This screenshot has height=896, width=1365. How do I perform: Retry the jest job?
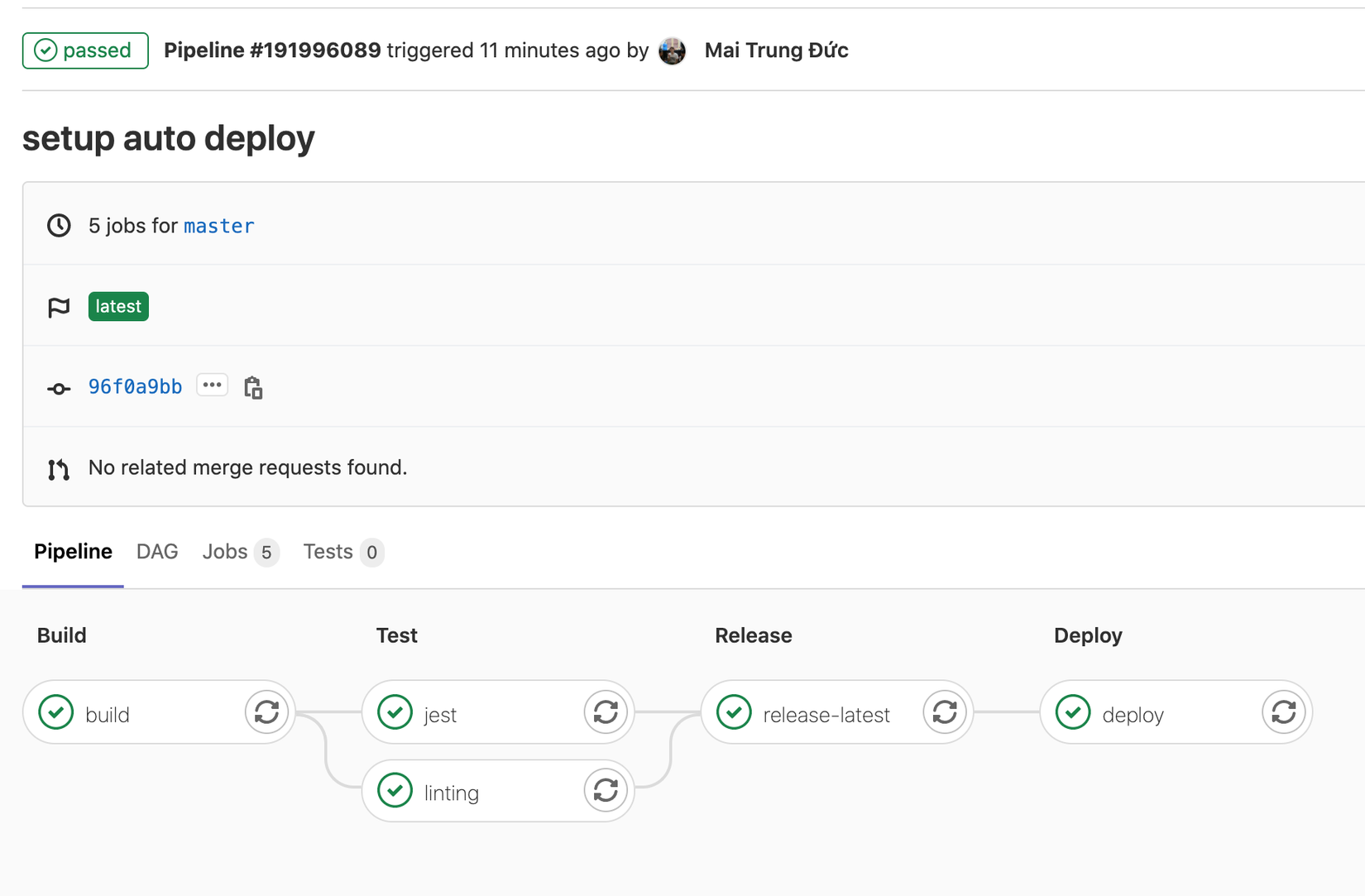click(x=606, y=712)
